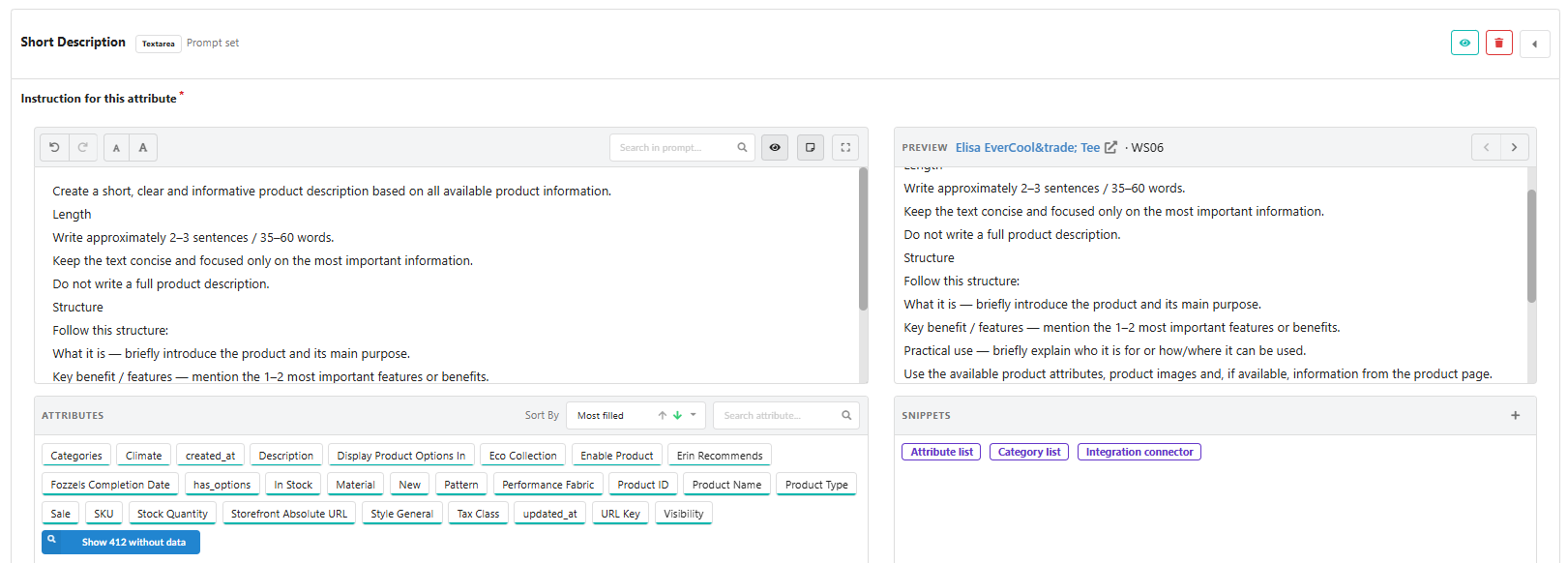The width and height of the screenshot is (1568, 563).
Task: Add a new snippet with plus icon
Action: click(x=1516, y=415)
